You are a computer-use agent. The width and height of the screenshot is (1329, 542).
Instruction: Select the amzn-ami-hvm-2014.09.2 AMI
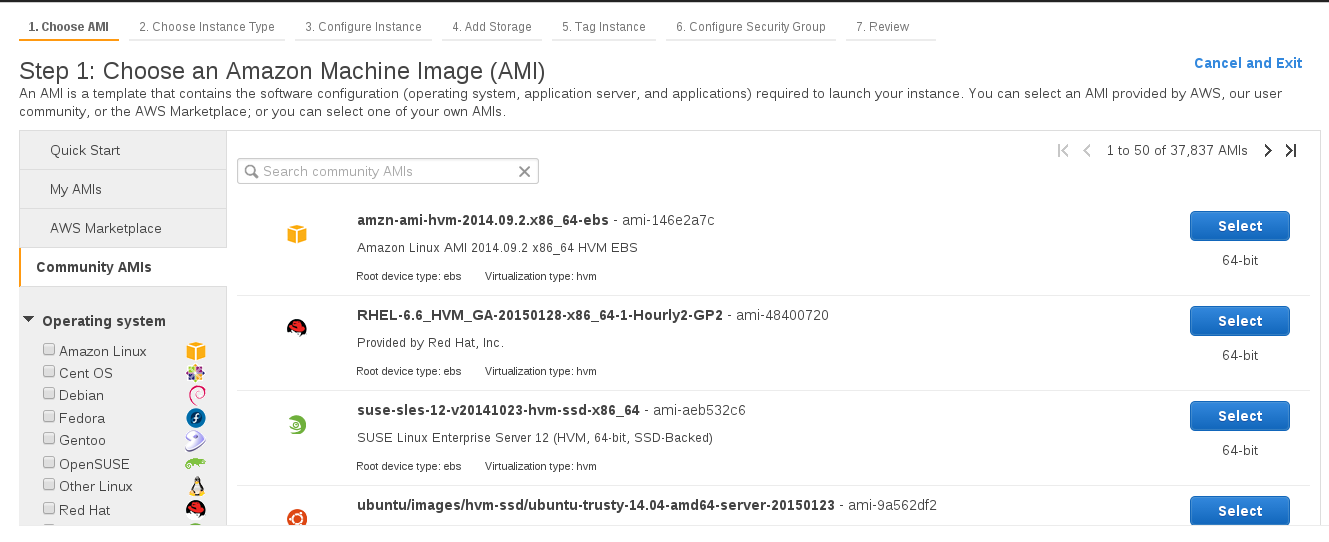(x=1239, y=226)
